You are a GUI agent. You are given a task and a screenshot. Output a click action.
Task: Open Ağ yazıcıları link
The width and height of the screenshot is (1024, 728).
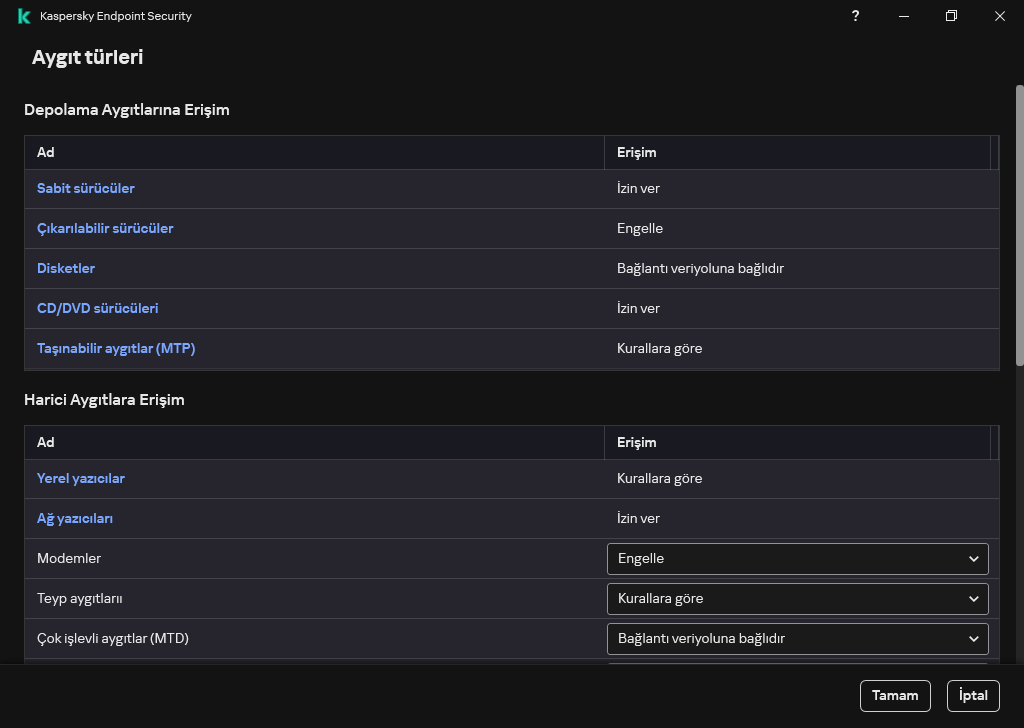coord(75,518)
